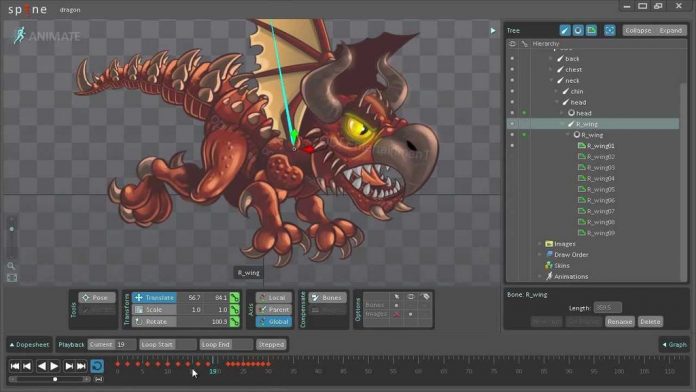Click the center-selection icon beside Collapse

610,30
